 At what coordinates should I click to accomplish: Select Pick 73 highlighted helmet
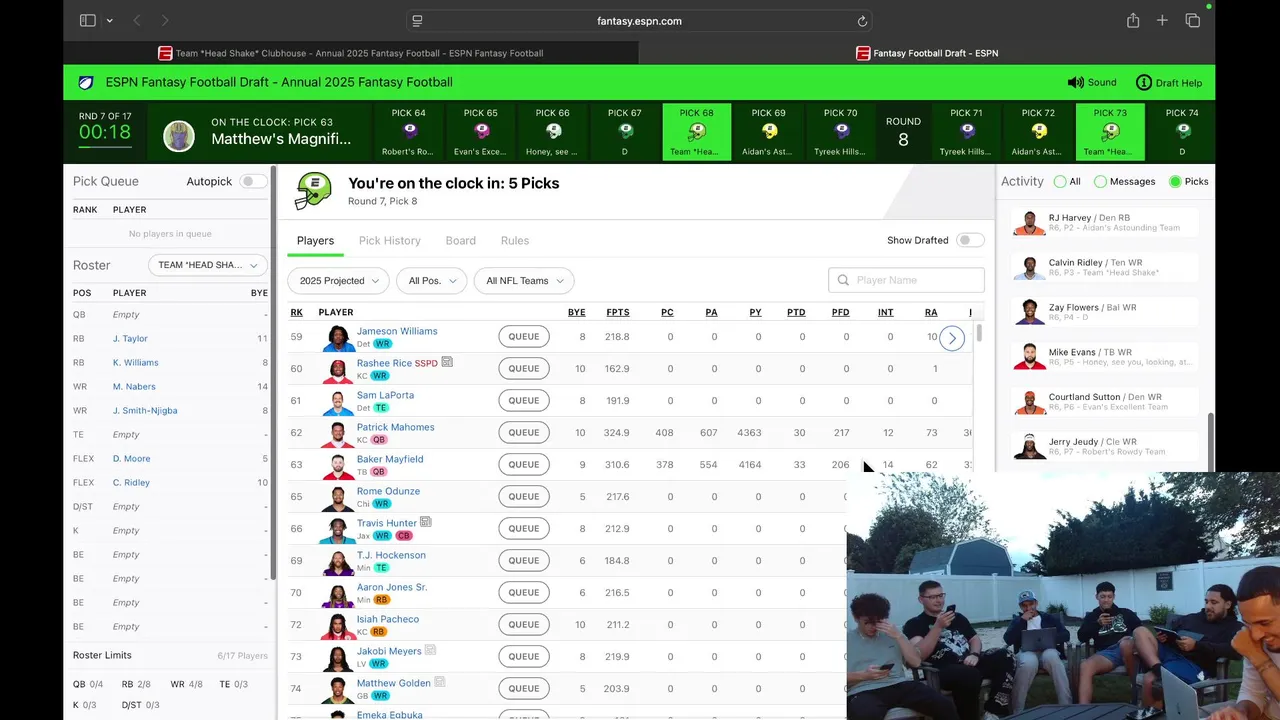[x=1111, y=131]
